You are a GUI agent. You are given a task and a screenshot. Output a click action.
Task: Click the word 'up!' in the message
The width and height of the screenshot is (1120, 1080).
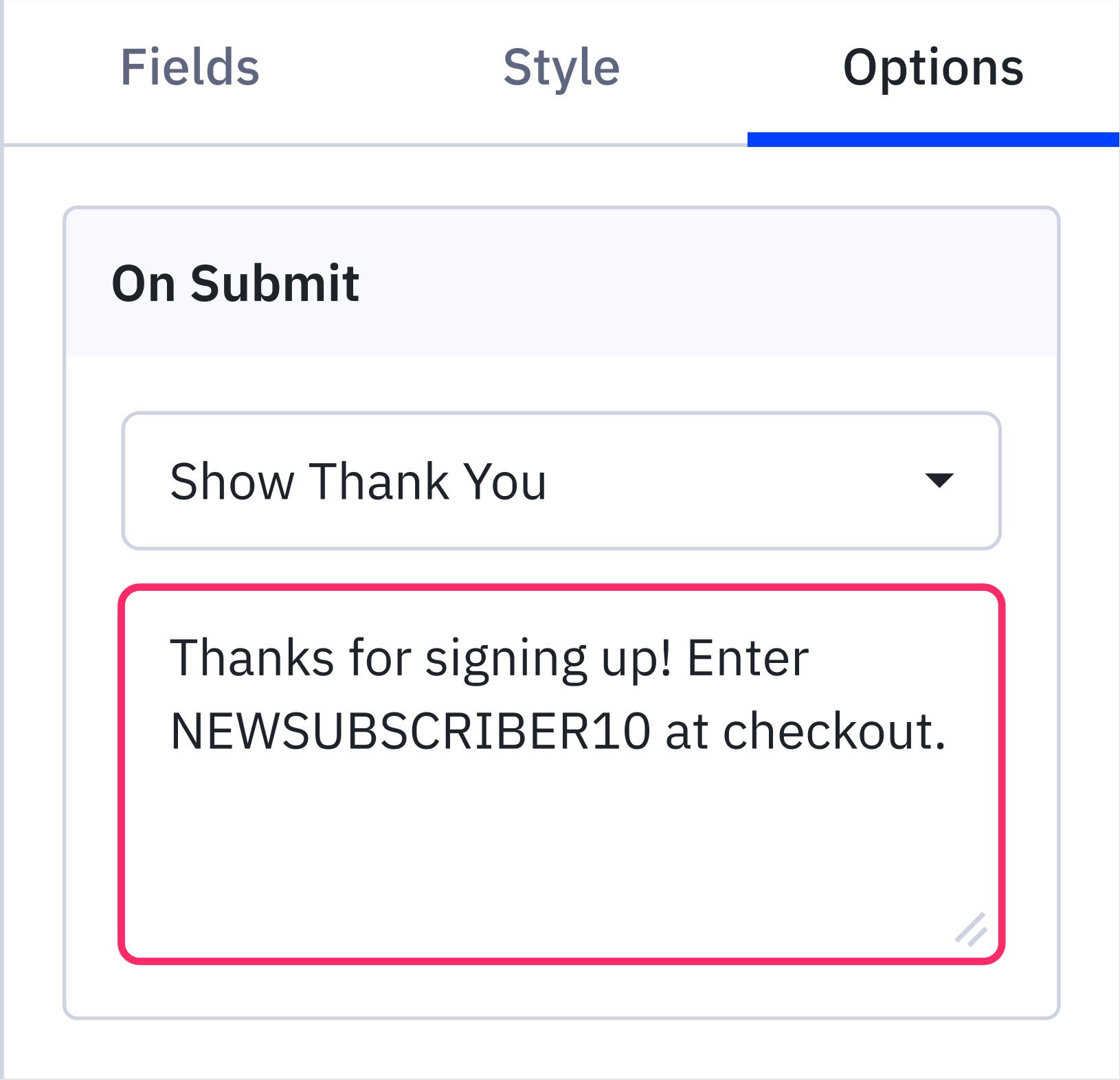tap(636, 658)
